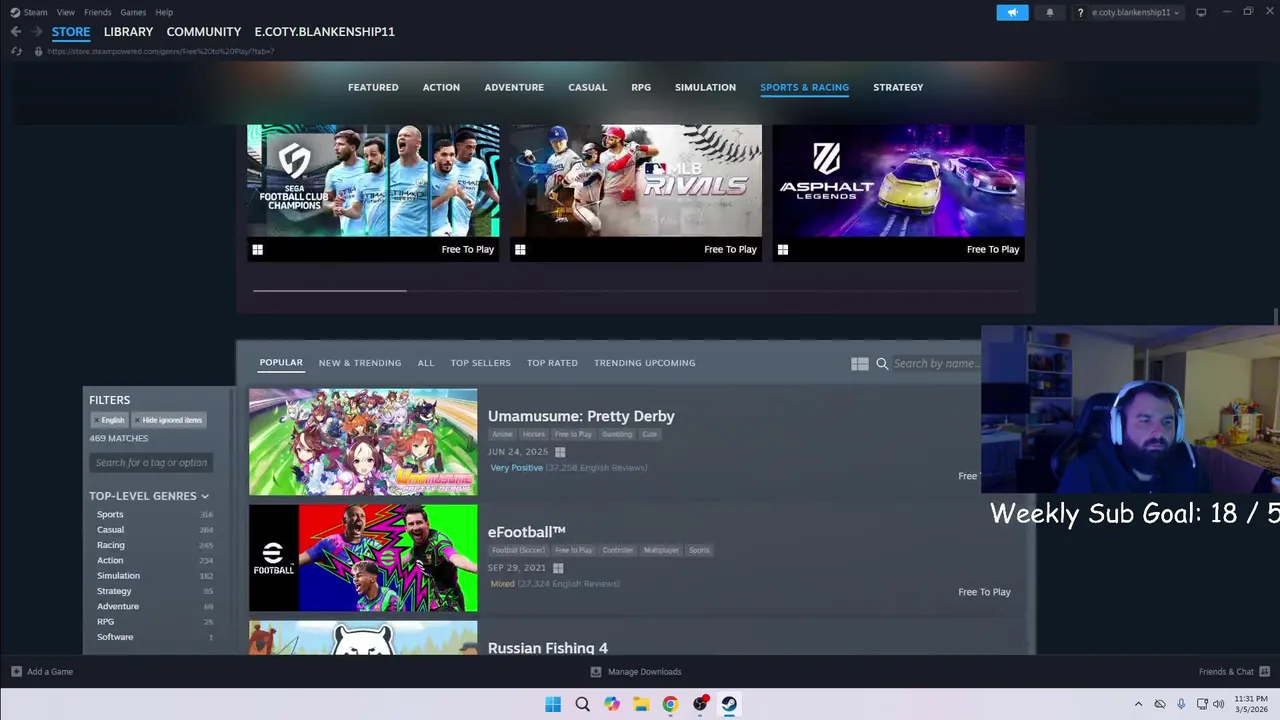Click the Help menu
1280x720 pixels.
pos(164,12)
